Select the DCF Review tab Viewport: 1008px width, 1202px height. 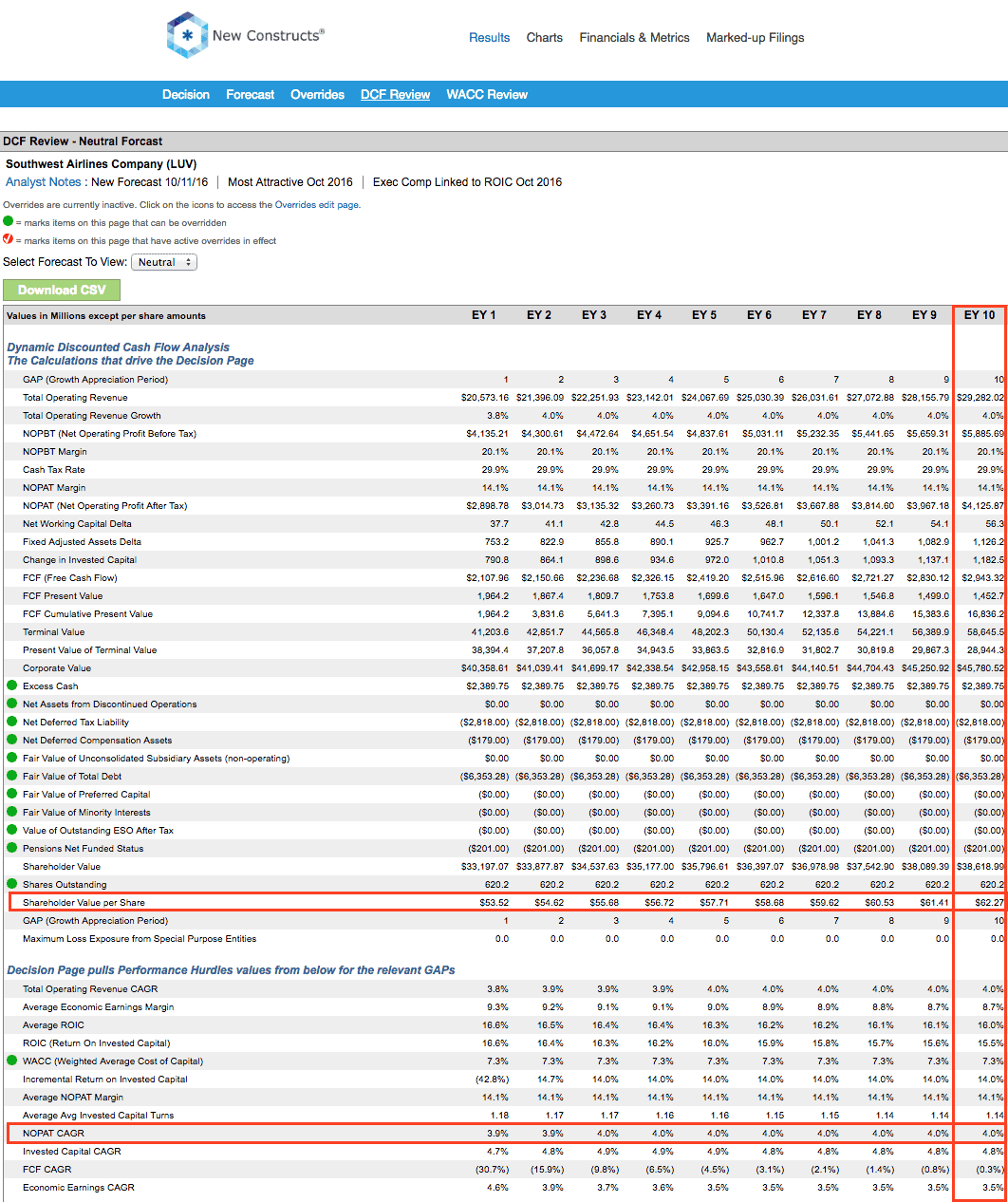(x=396, y=95)
